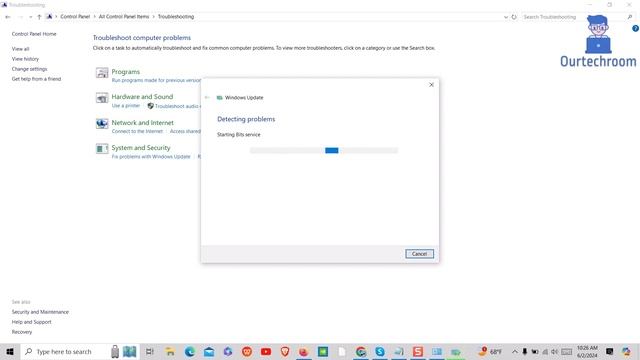640x360 pixels.
Task: Click the Search Troubleshooting field
Action: click(577, 17)
